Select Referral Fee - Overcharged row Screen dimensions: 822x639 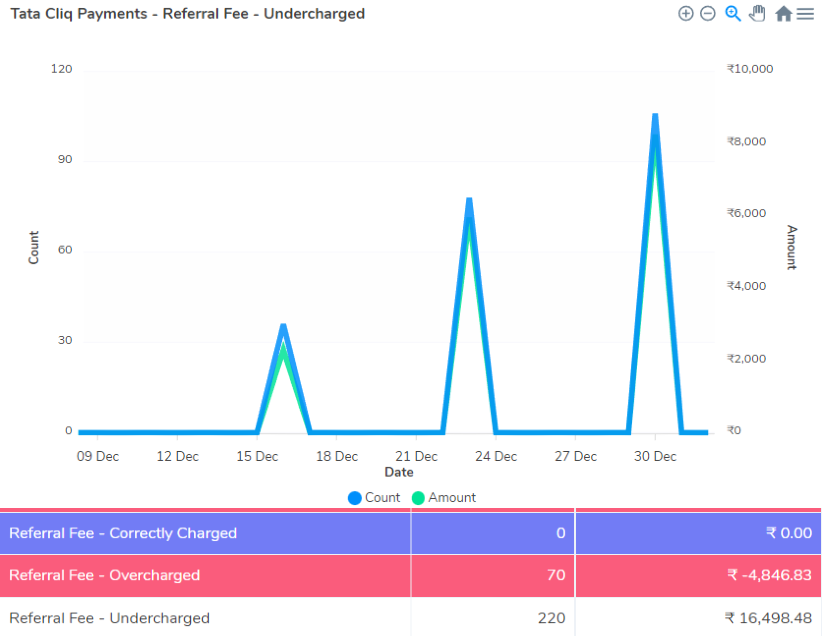point(410,575)
